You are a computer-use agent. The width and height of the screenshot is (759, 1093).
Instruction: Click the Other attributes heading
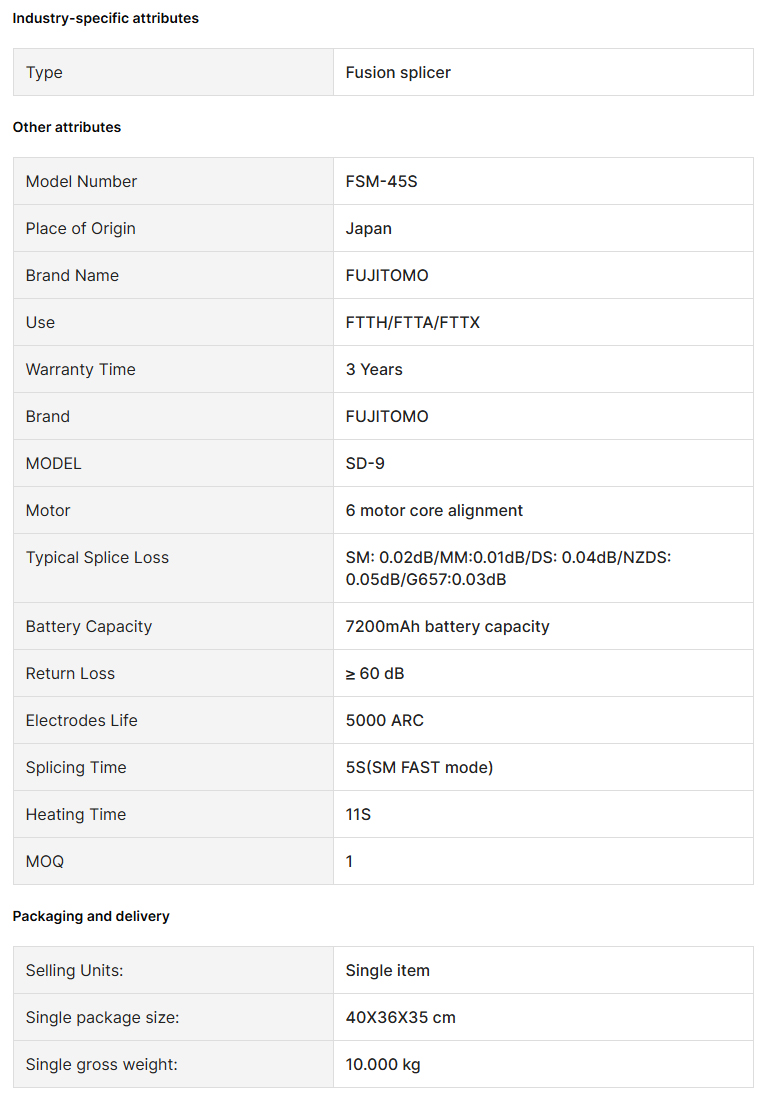pyautogui.click(x=67, y=127)
